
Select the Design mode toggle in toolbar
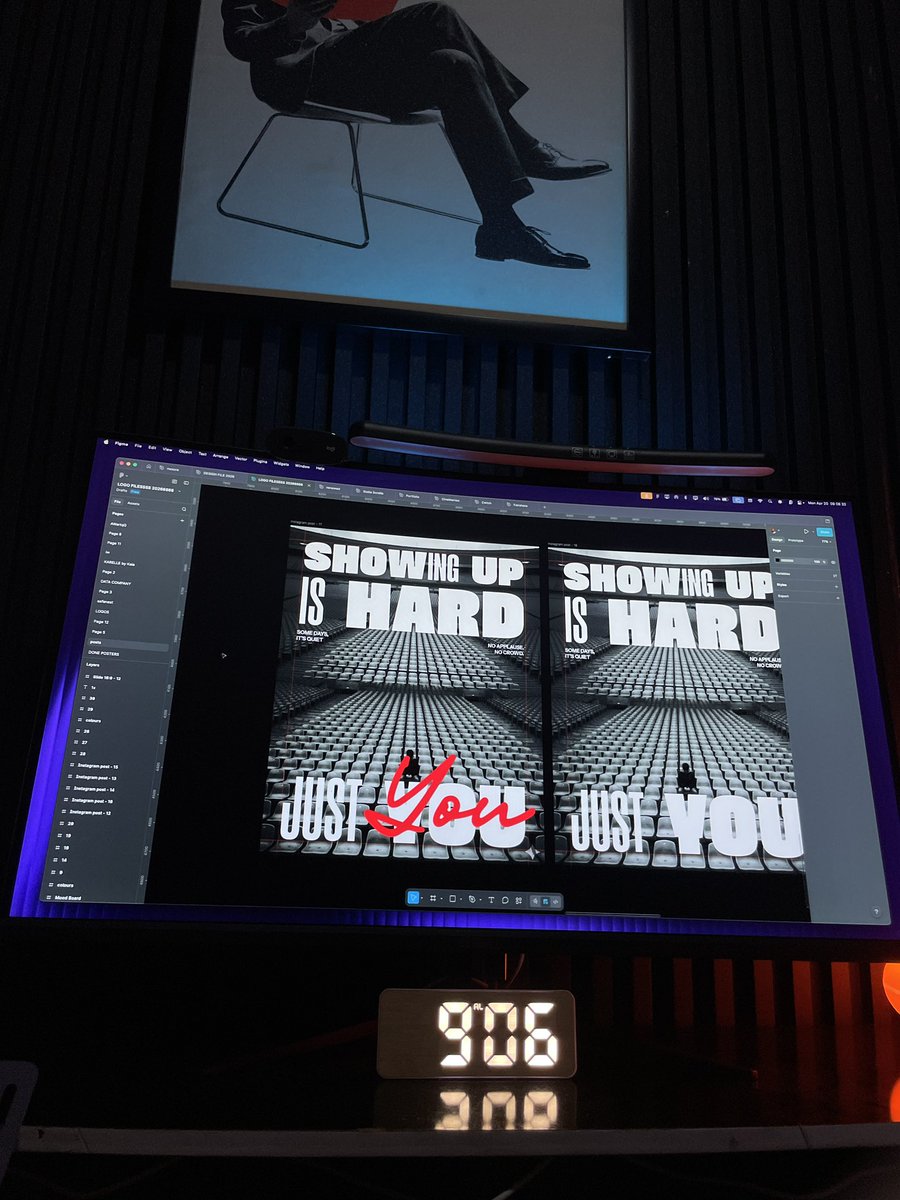[x=545, y=901]
